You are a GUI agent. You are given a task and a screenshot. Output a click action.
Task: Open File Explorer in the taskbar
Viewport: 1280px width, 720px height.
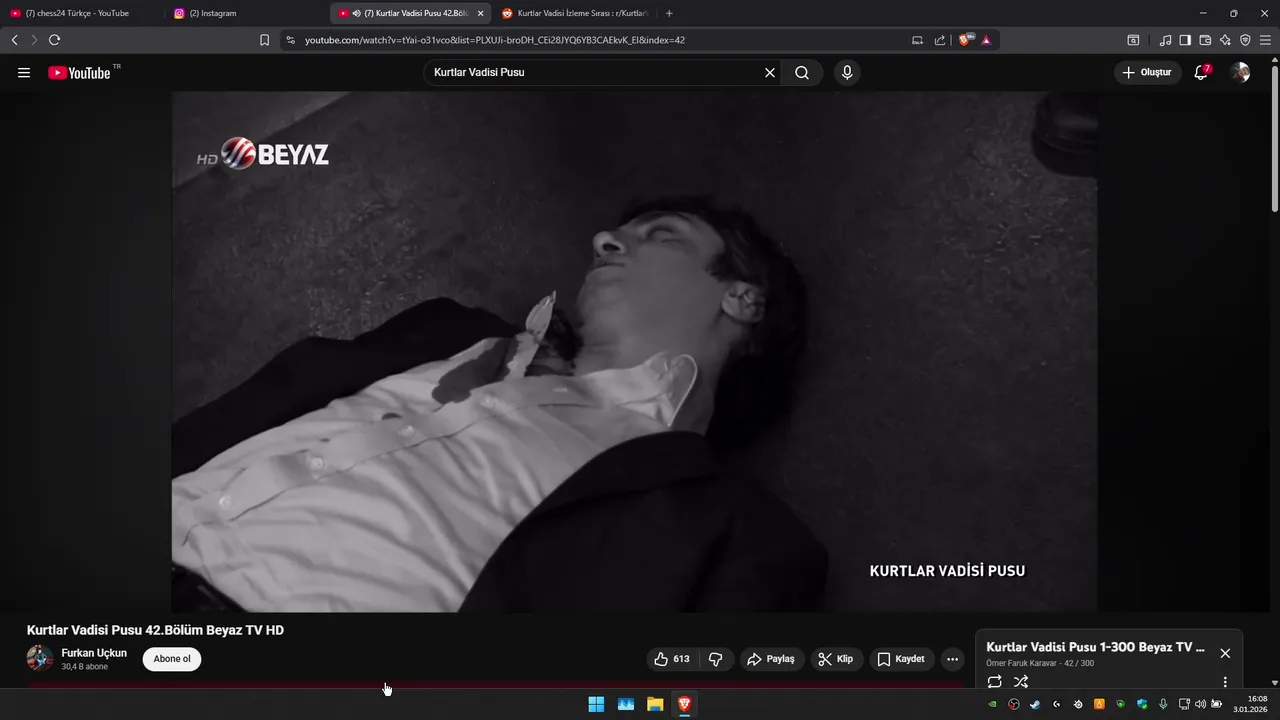click(x=655, y=704)
